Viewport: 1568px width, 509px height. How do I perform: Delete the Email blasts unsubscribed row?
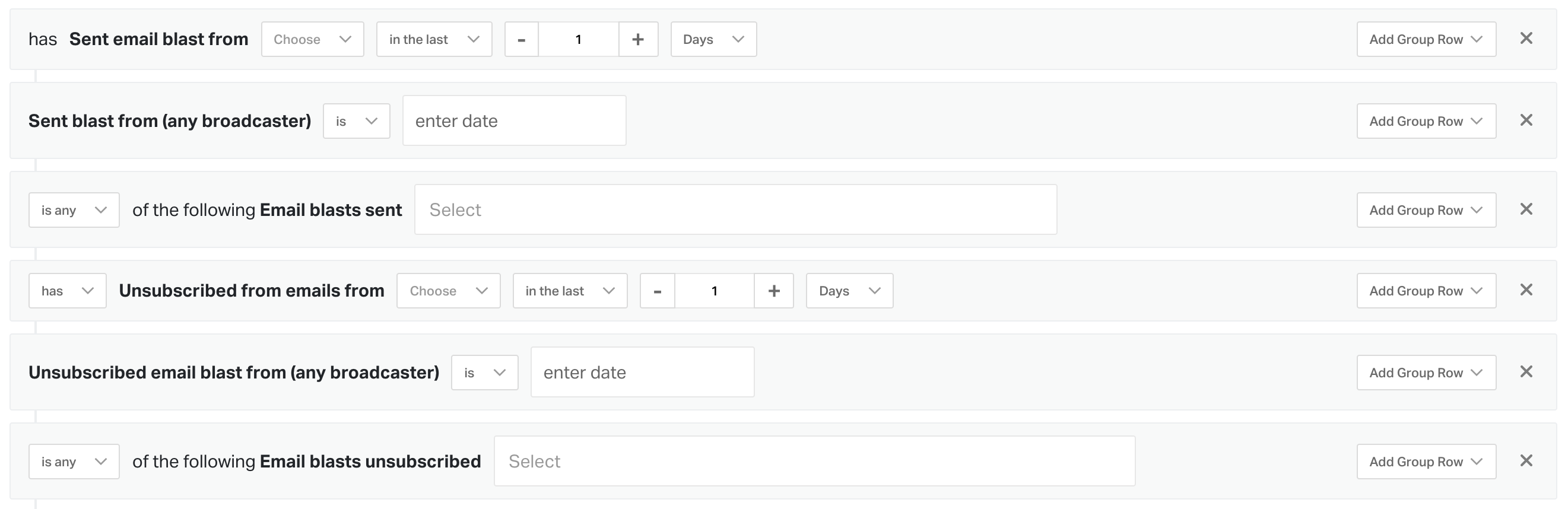pyautogui.click(x=1525, y=461)
